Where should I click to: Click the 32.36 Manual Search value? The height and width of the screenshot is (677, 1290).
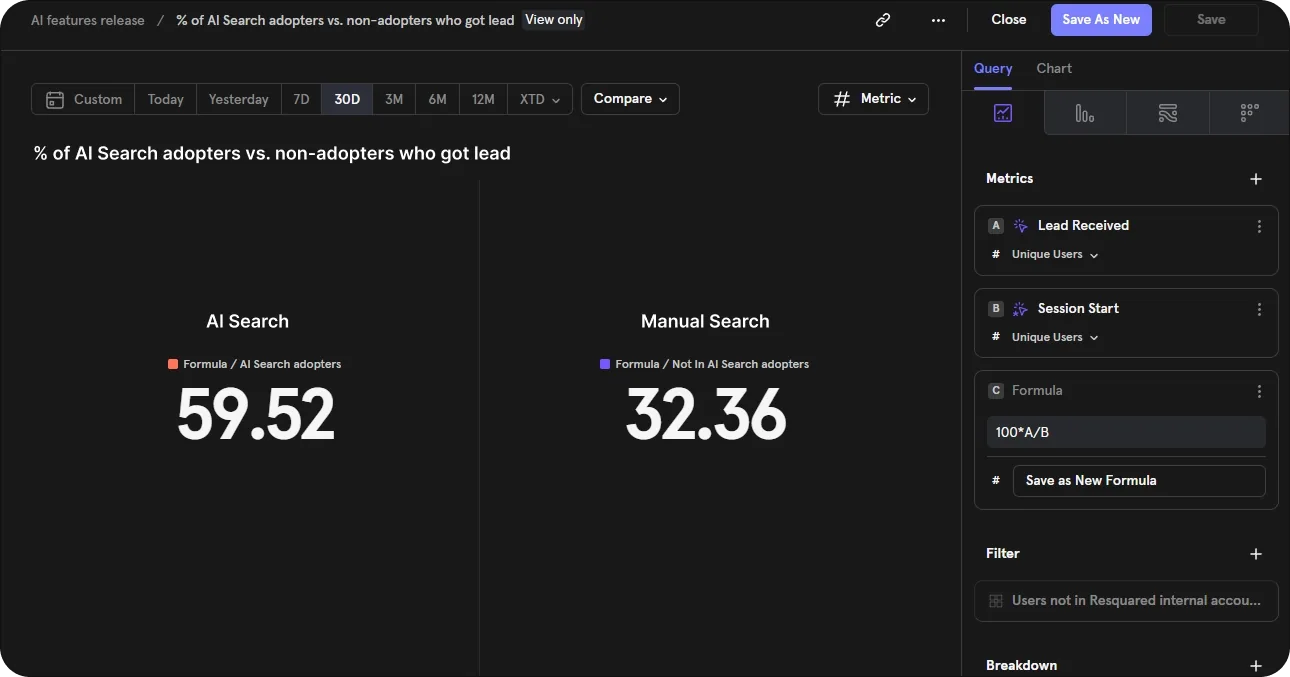click(706, 415)
